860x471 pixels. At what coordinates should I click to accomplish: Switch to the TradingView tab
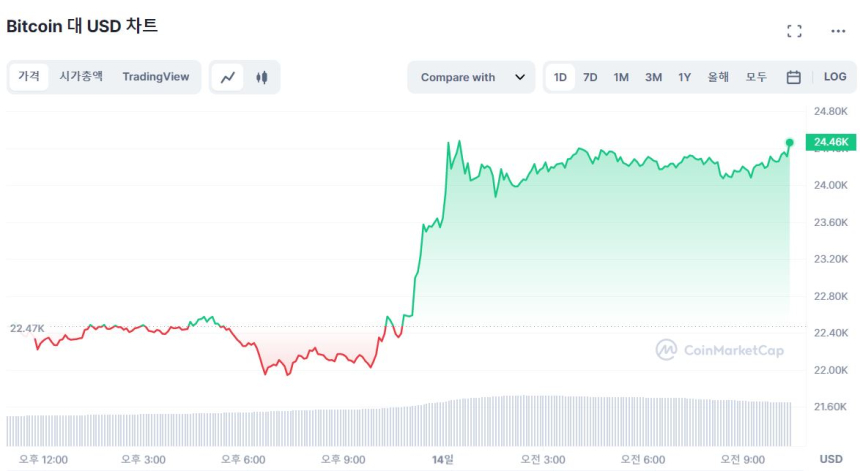tap(156, 76)
